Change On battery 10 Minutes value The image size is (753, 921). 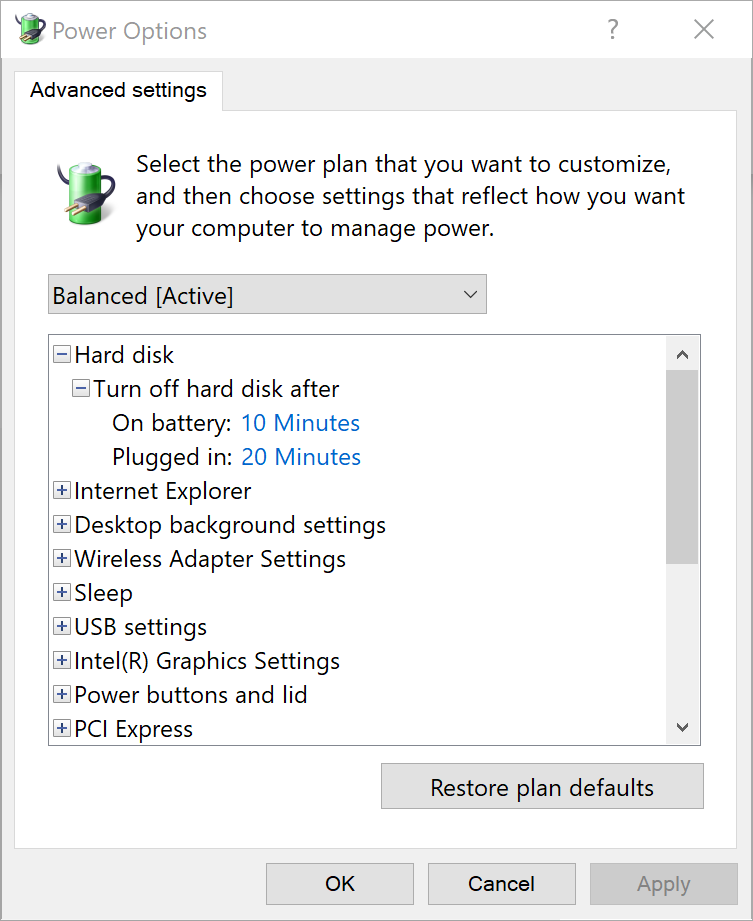click(x=300, y=423)
